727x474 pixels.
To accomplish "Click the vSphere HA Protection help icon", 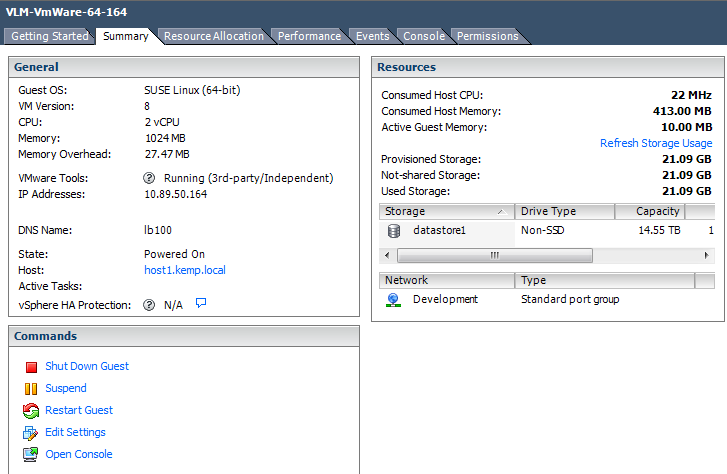I will click(149, 305).
